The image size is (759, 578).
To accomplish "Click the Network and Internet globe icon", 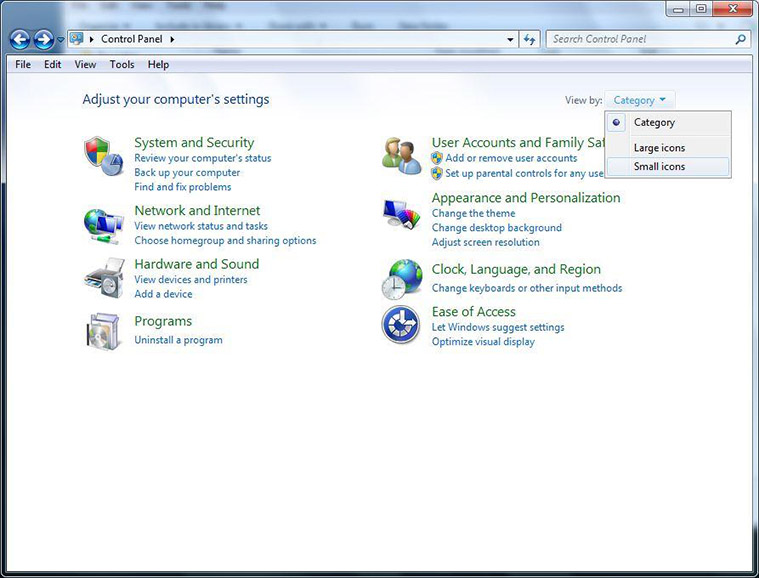I will click(x=104, y=226).
